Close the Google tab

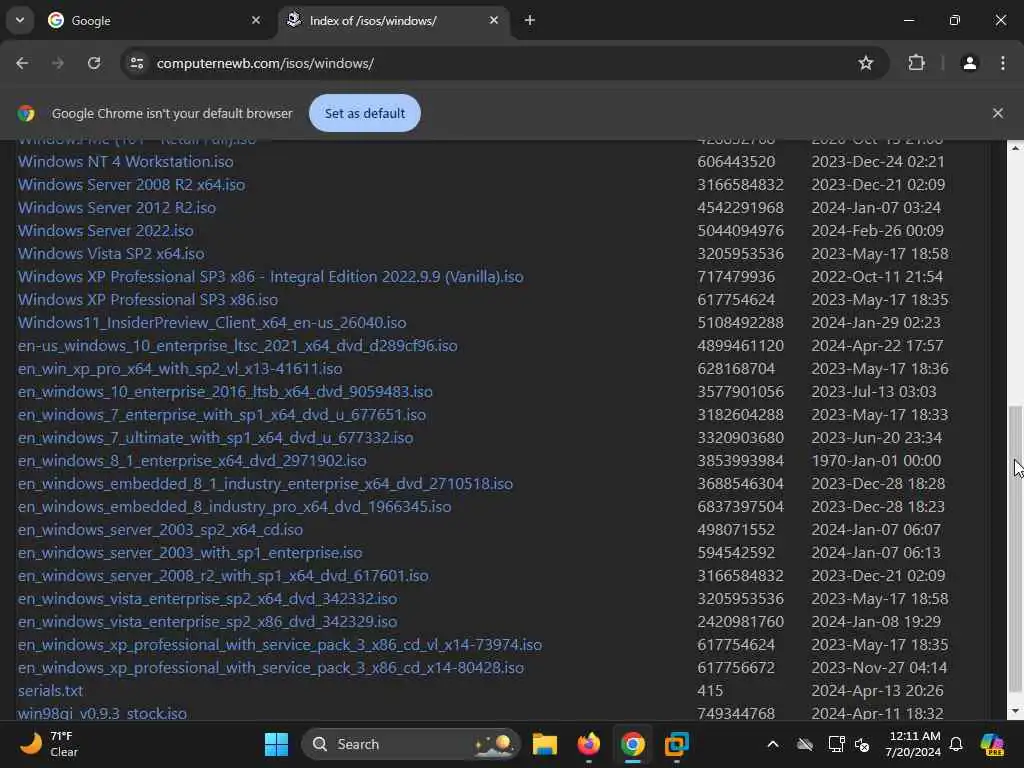click(256, 20)
